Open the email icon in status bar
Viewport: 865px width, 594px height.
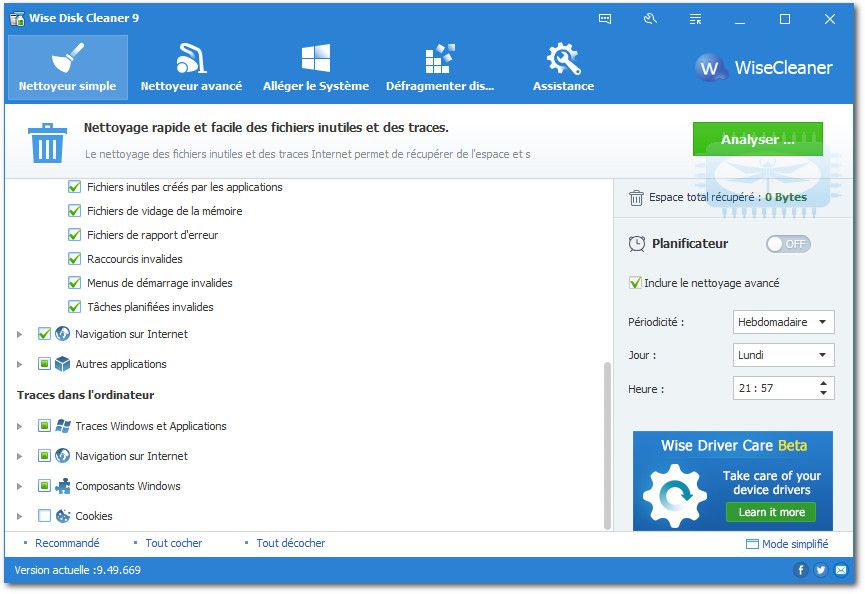[841, 570]
